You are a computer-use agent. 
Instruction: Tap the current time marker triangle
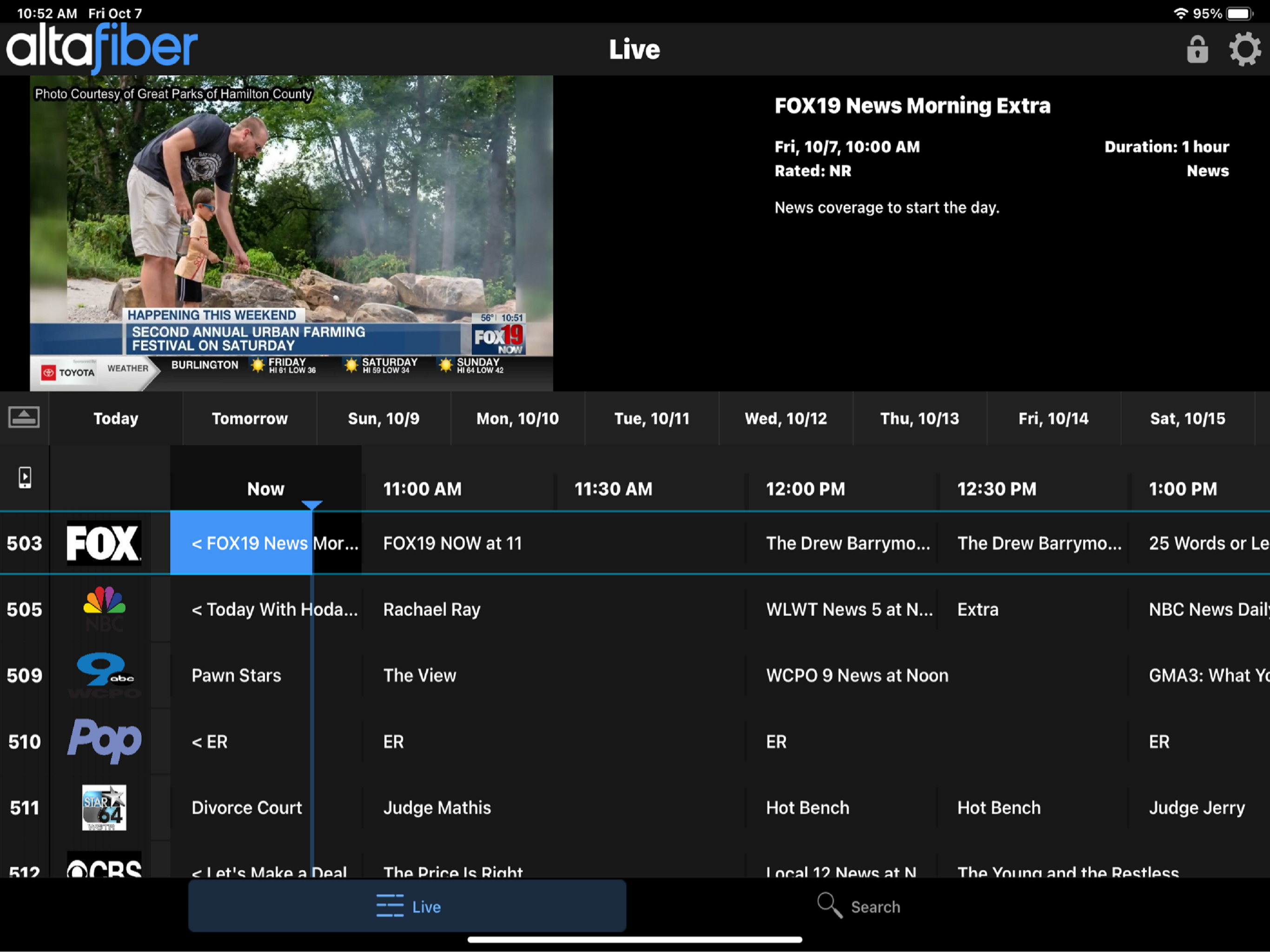click(312, 505)
